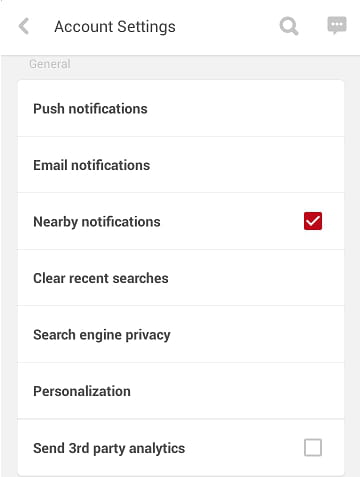Tap the conversation icon in the top bar
The width and height of the screenshot is (360, 477).
pos(337,25)
